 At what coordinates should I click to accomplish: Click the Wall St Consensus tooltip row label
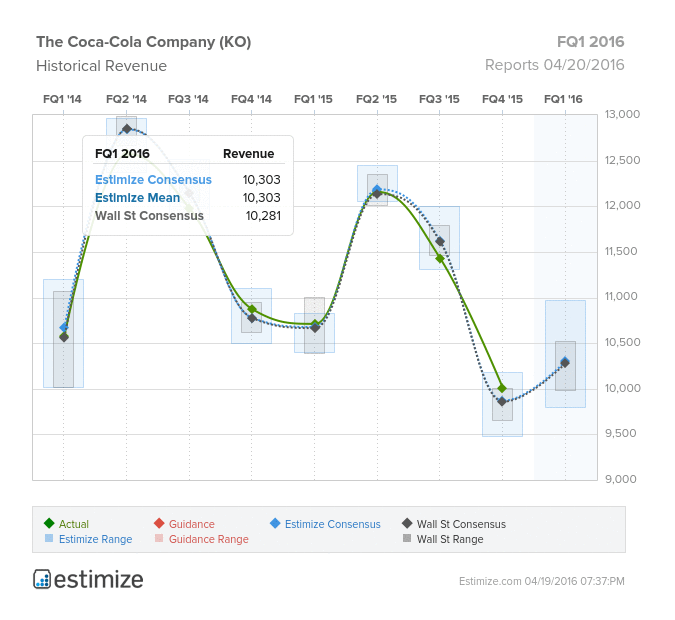click(149, 216)
